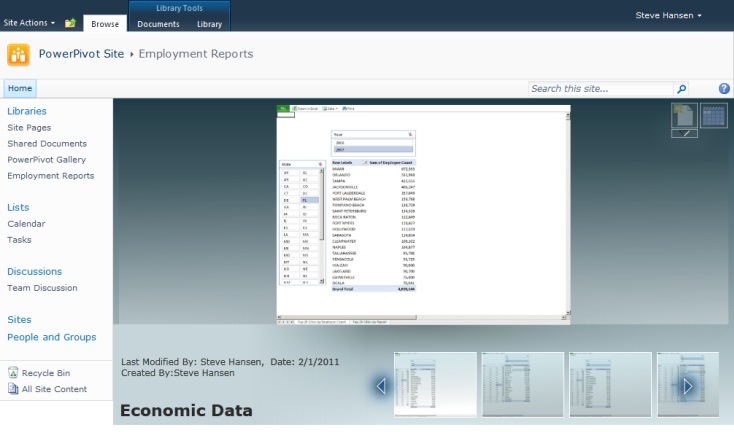This screenshot has height=432, width=734.
Task: Click the Economic Data document title
Action: click(x=186, y=410)
